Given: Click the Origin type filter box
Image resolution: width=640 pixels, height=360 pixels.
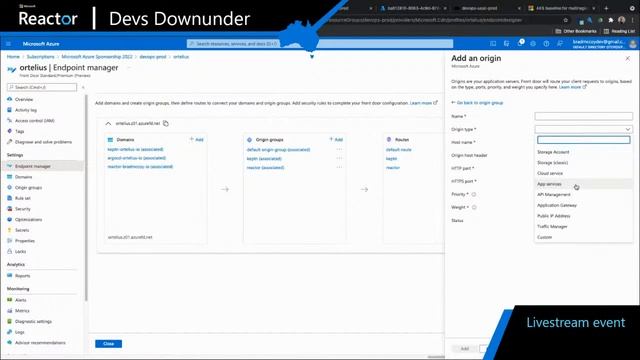Looking at the screenshot, I should point(583,140).
